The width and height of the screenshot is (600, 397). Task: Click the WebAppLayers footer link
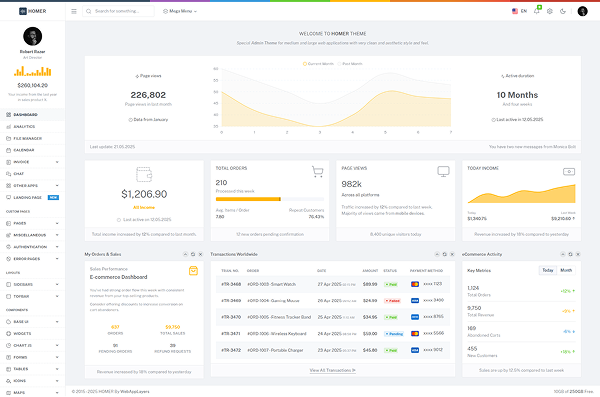coord(135,392)
